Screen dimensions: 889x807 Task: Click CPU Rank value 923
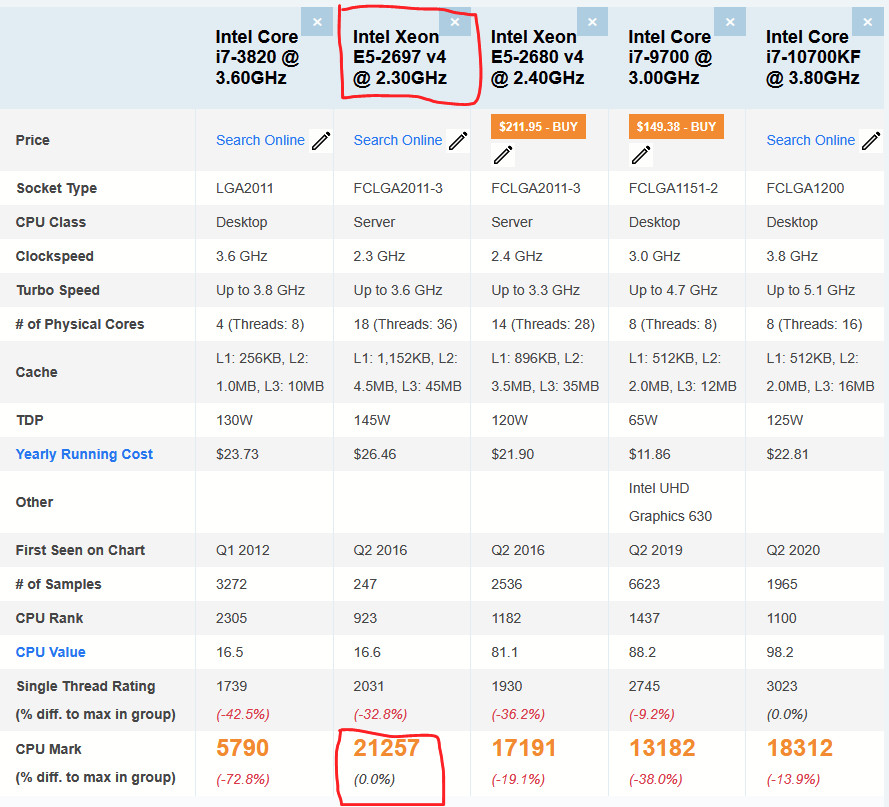coord(365,618)
